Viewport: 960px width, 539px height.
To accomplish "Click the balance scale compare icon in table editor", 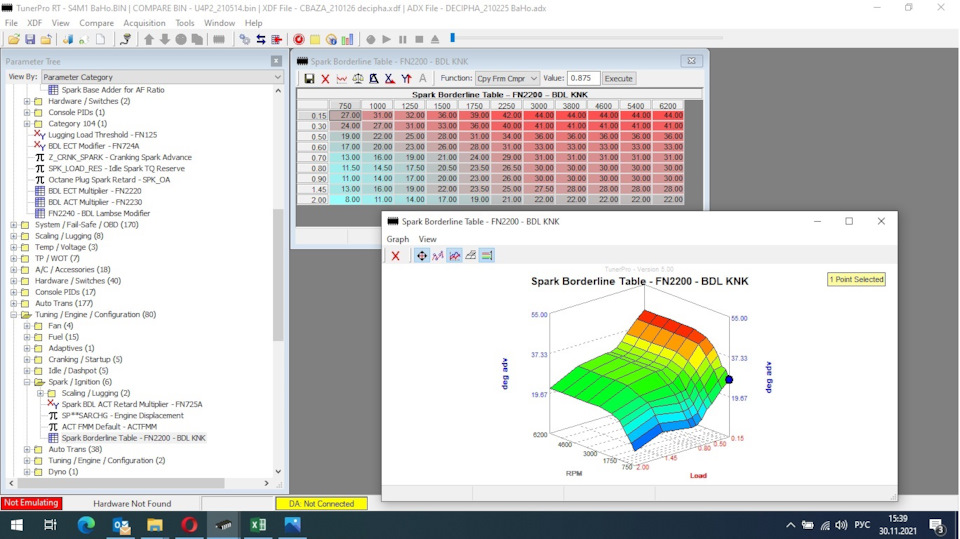I will click(358, 78).
